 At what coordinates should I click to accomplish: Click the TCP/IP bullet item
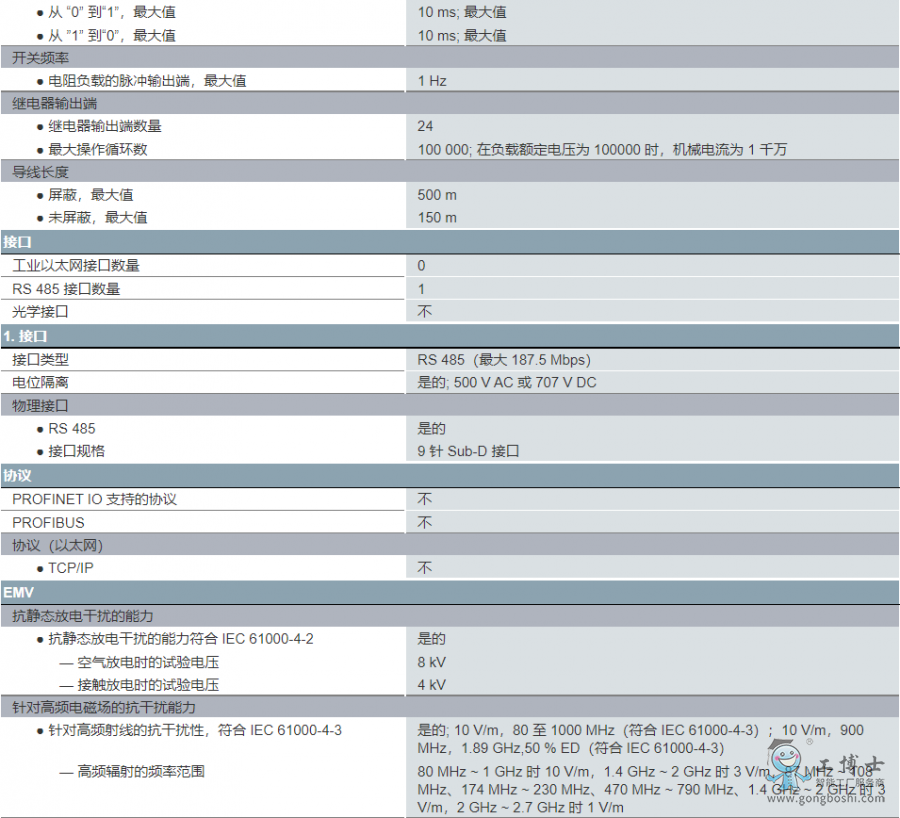[x=71, y=568]
